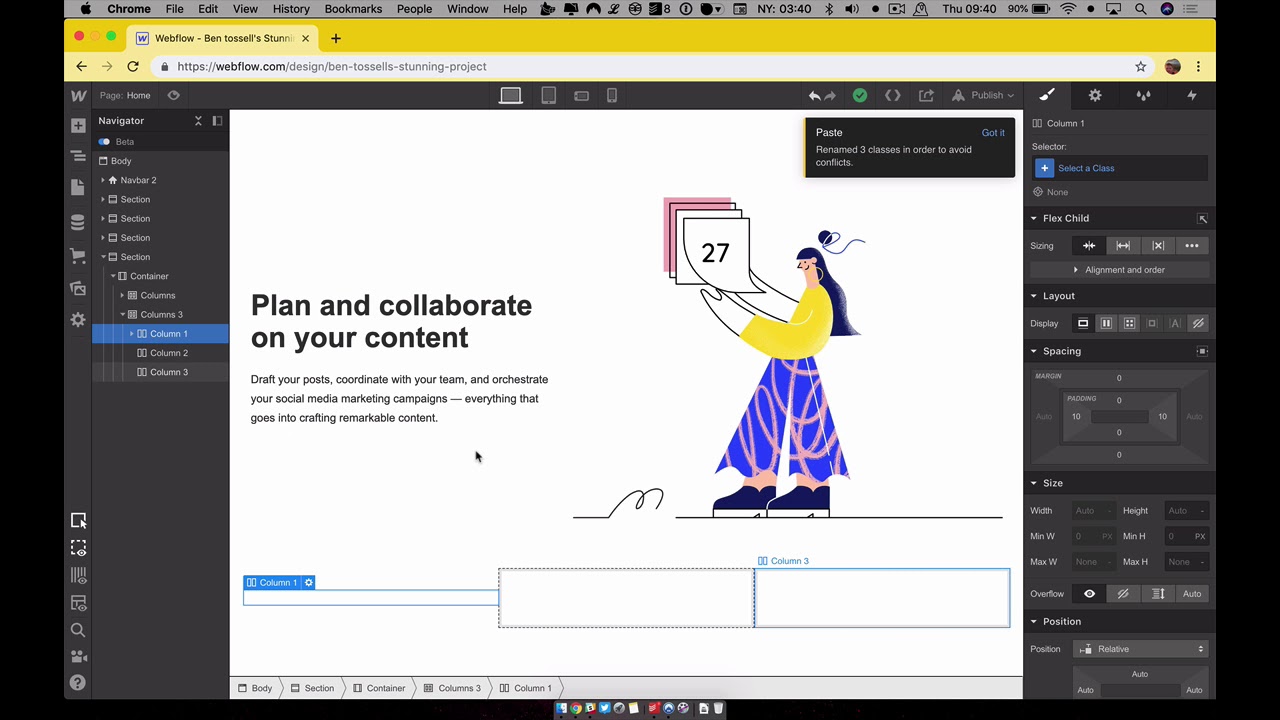This screenshot has width=1280, height=720.
Task: Set flex sizing to grow
Action: 1123,246
